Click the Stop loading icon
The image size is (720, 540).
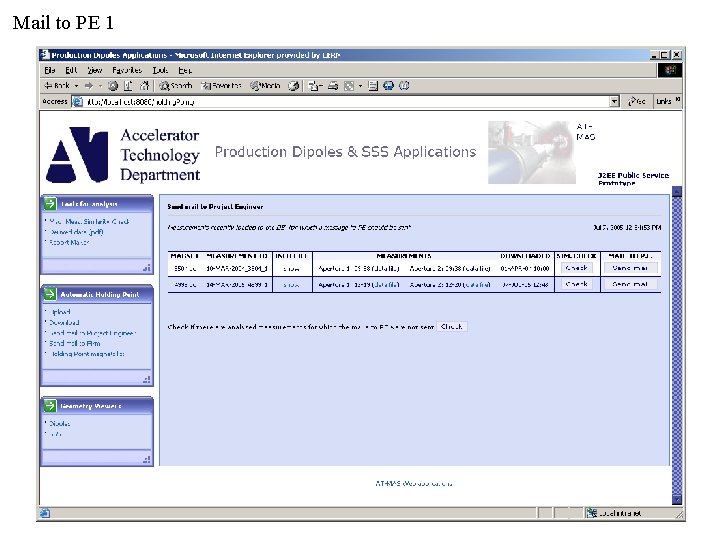[113, 86]
